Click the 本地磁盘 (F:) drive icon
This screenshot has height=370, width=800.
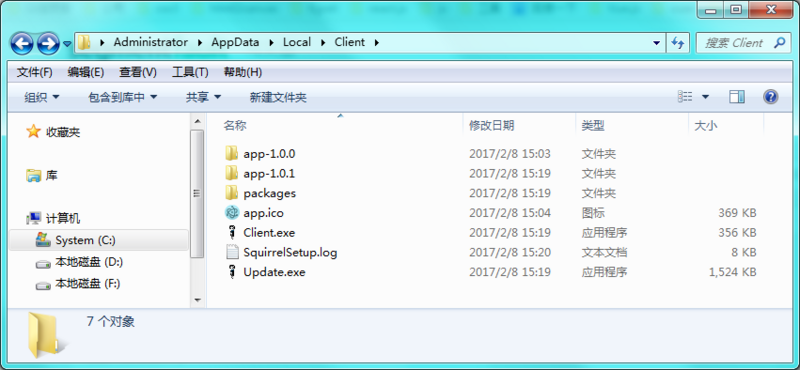[43, 285]
